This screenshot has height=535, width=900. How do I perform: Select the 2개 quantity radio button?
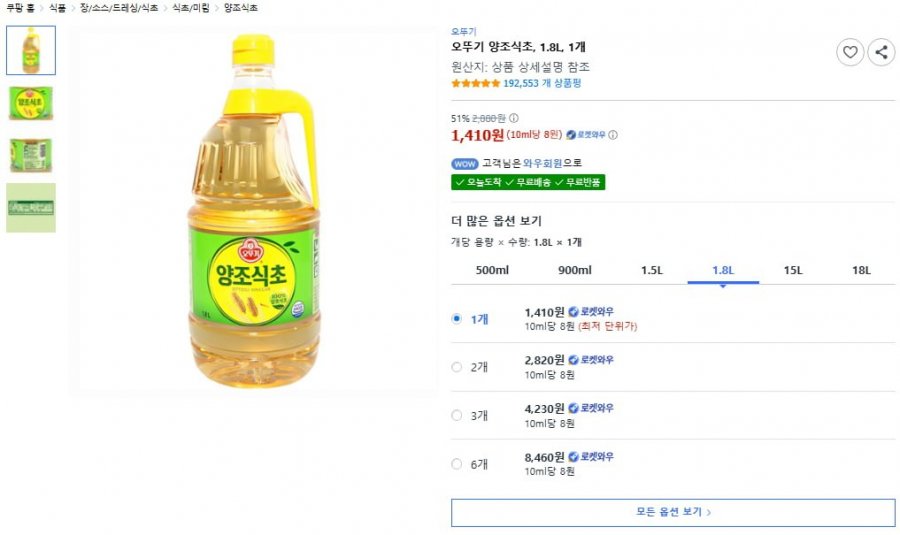[456, 367]
